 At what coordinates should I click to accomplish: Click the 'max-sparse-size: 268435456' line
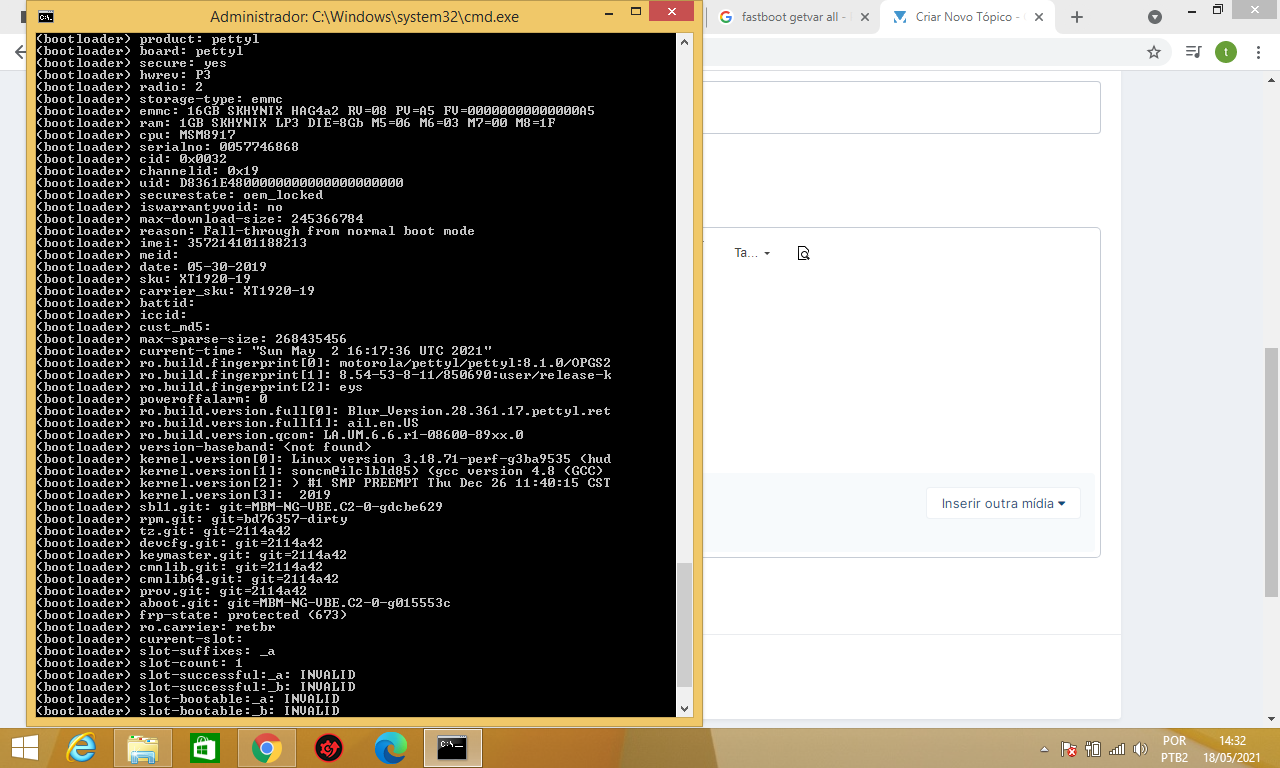click(191, 339)
